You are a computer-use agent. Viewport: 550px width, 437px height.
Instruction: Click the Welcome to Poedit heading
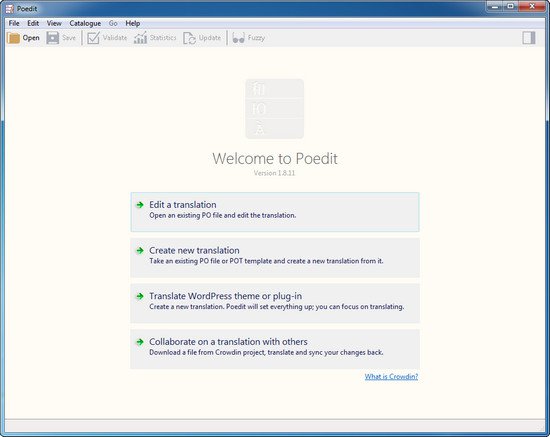pos(275,159)
